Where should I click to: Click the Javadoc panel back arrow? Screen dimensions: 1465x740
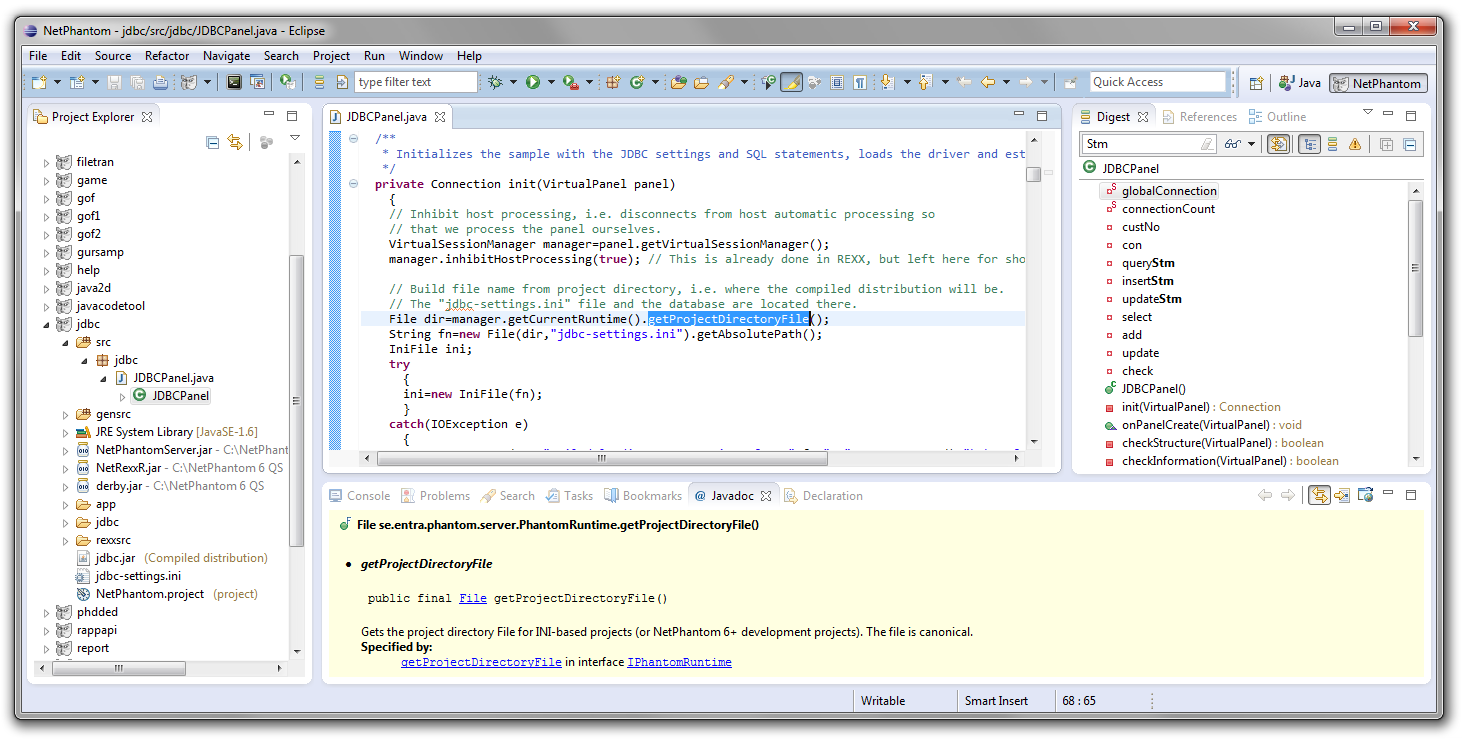(x=1265, y=495)
